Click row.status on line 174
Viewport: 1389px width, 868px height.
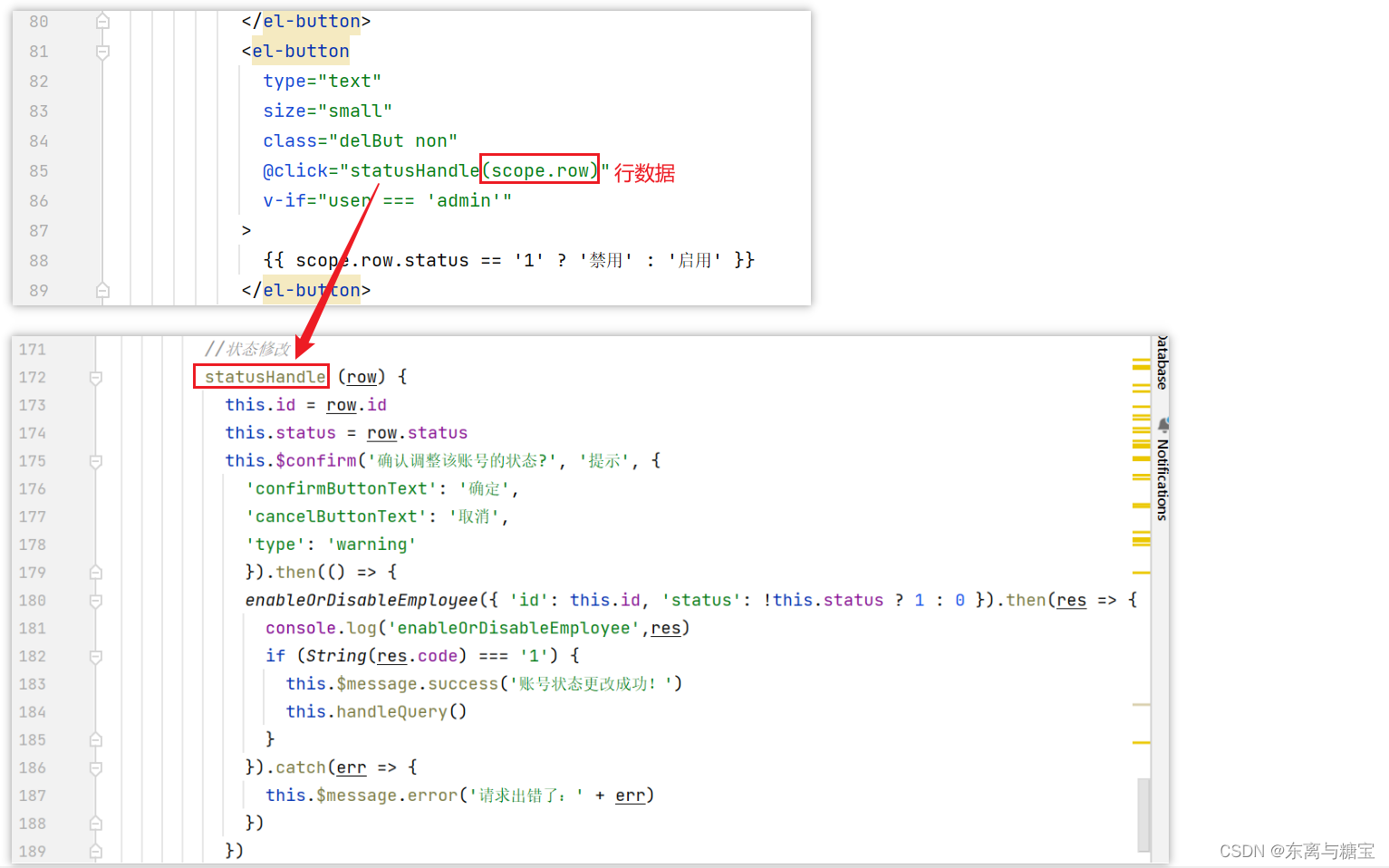tap(417, 433)
